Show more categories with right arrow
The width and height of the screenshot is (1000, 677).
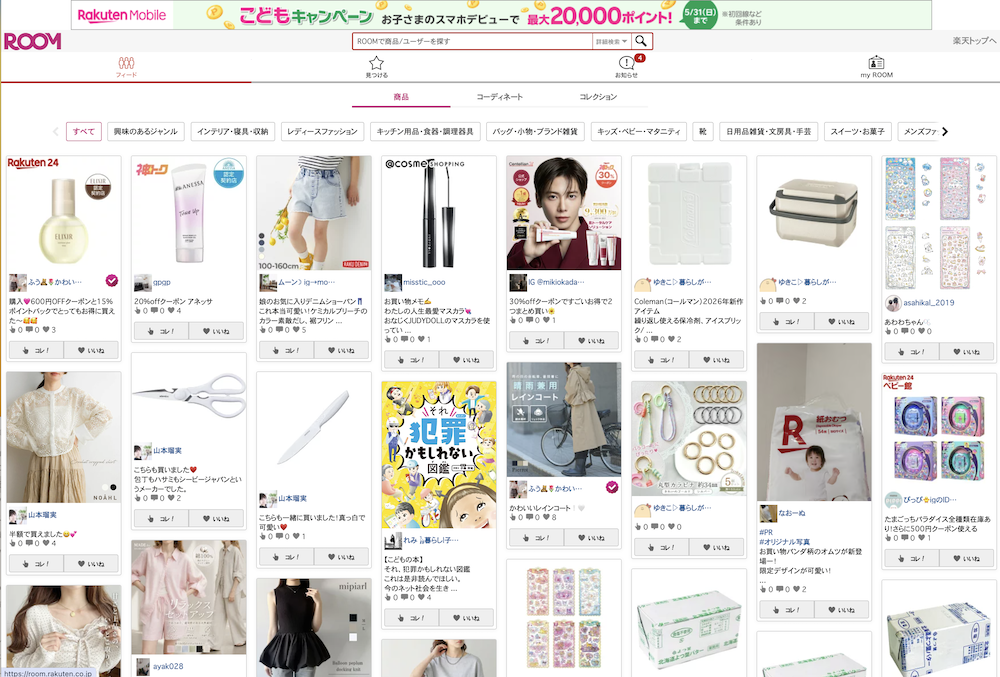tap(945, 131)
